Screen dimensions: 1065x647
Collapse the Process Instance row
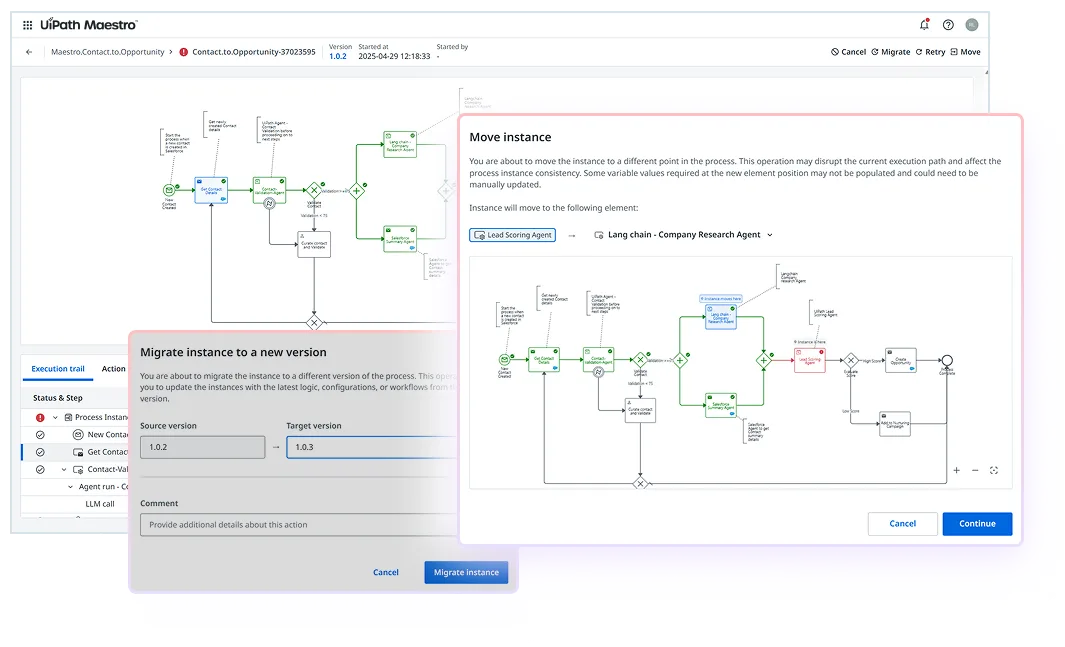pyautogui.click(x=55, y=418)
